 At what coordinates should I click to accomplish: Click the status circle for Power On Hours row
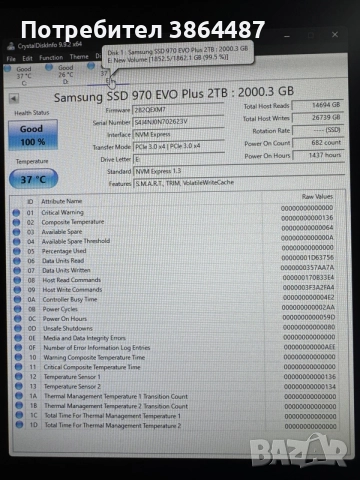tap(18, 319)
